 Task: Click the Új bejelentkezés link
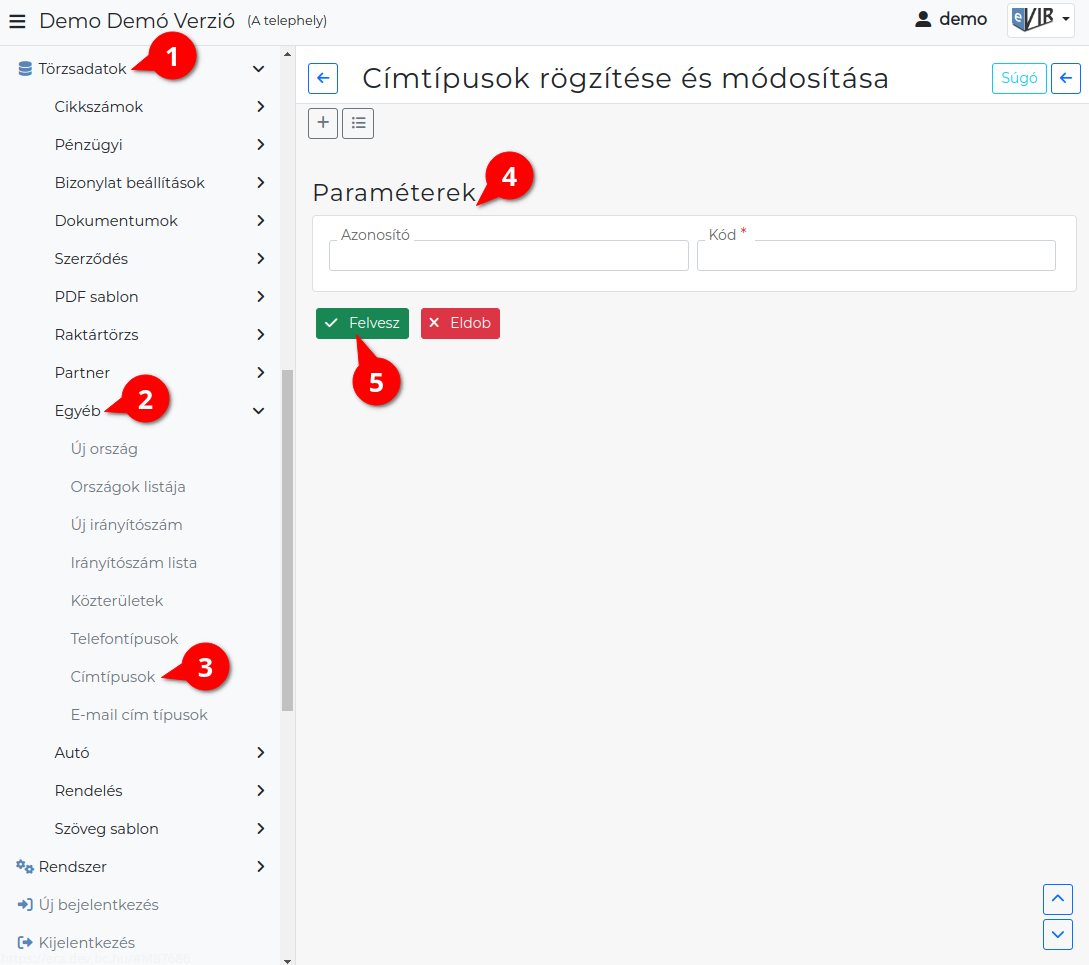[99, 905]
